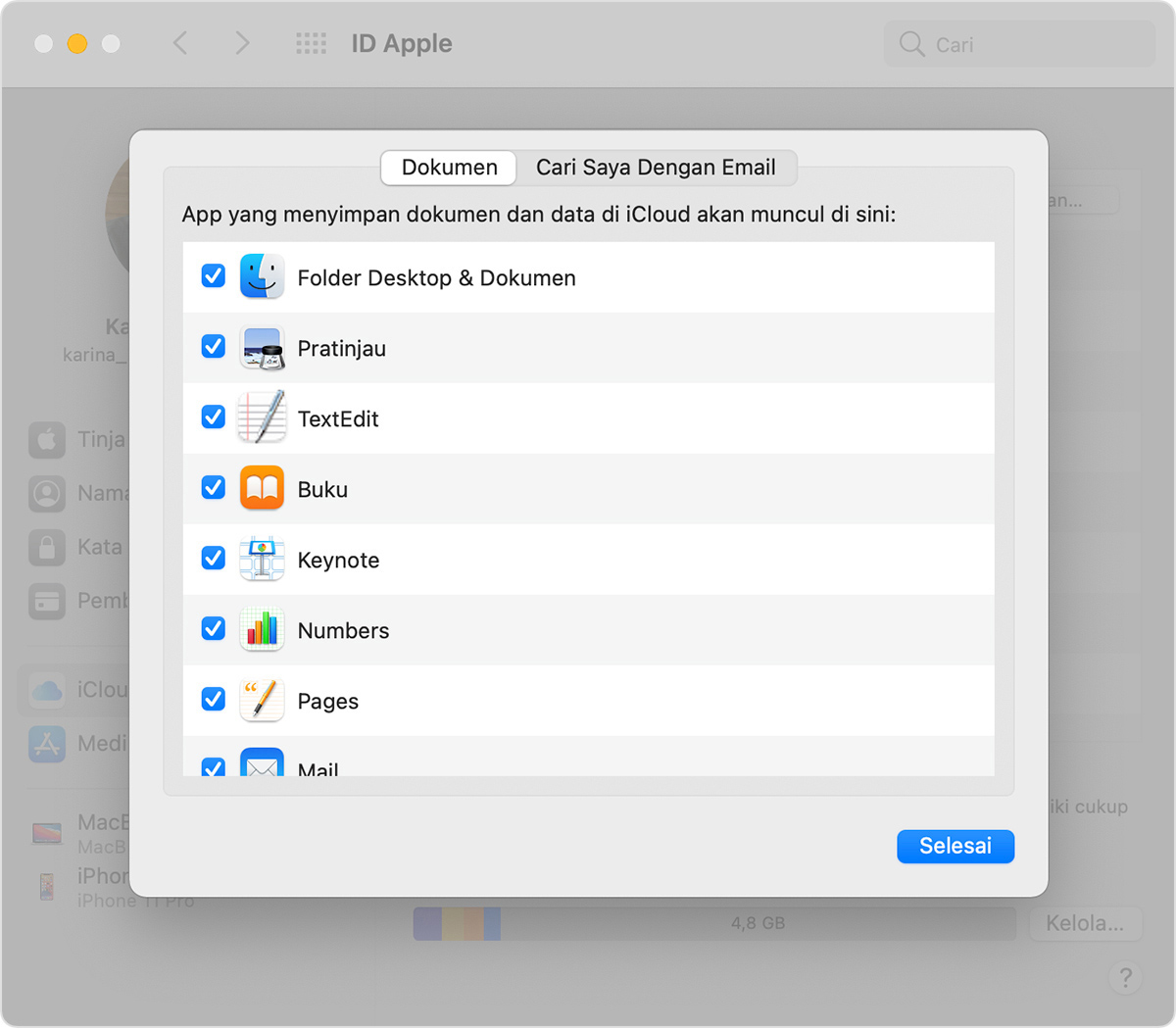This screenshot has width=1176, height=1029.
Task: Click the Numbers chart icon
Action: 262,629
